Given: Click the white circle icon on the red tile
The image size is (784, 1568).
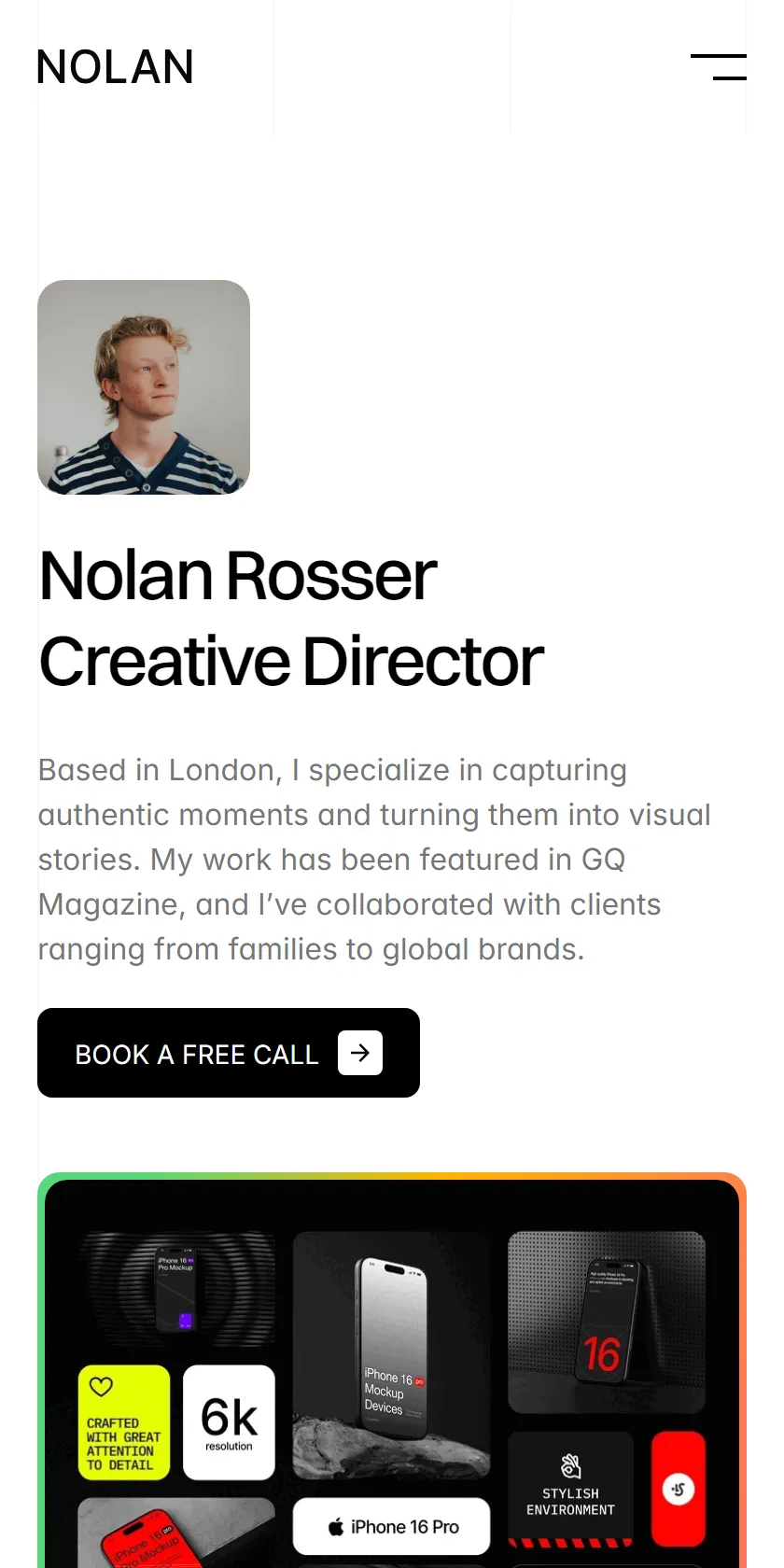Looking at the screenshot, I should tap(679, 1489).
